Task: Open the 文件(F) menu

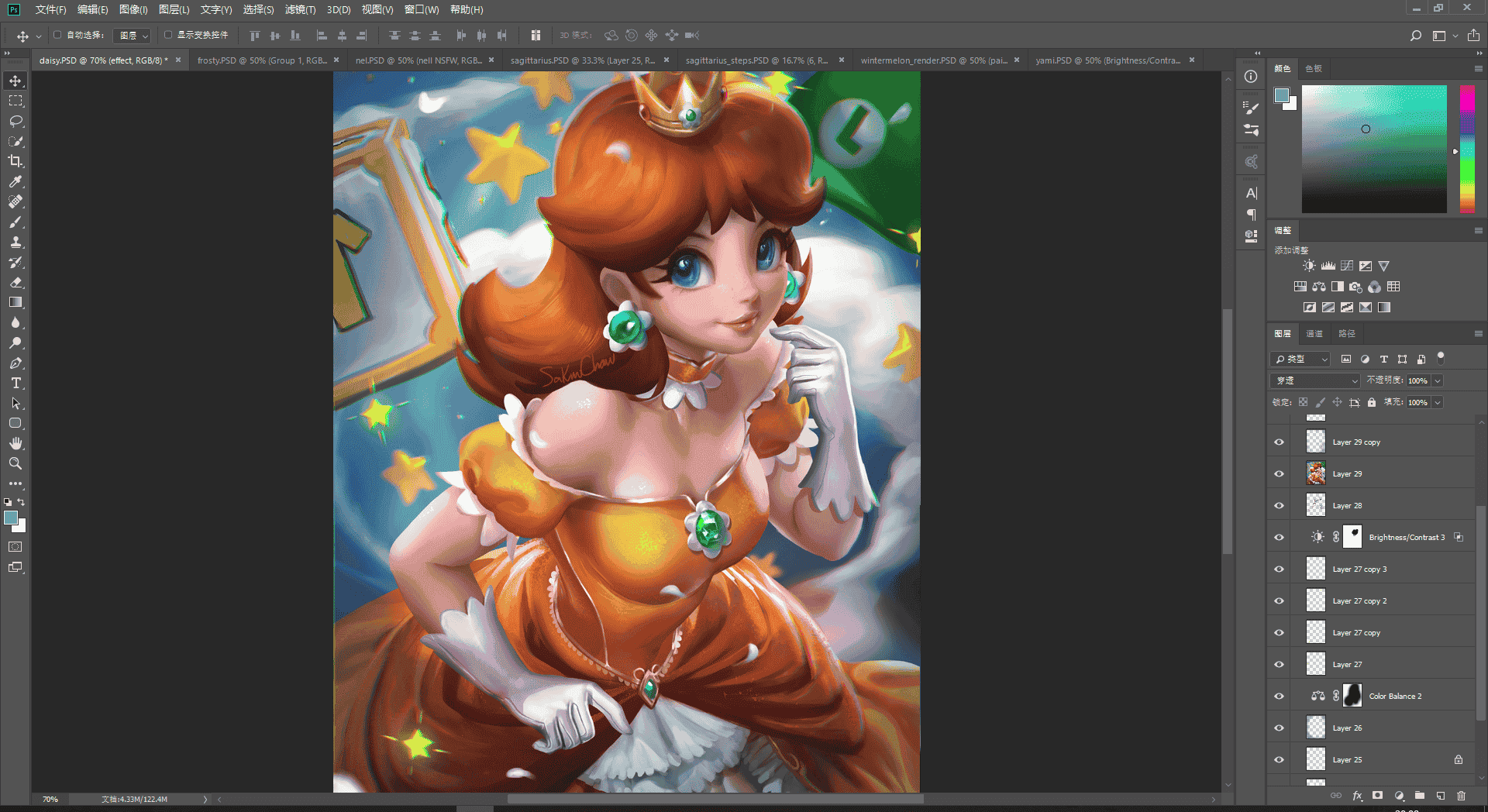Action: (50, 9)
